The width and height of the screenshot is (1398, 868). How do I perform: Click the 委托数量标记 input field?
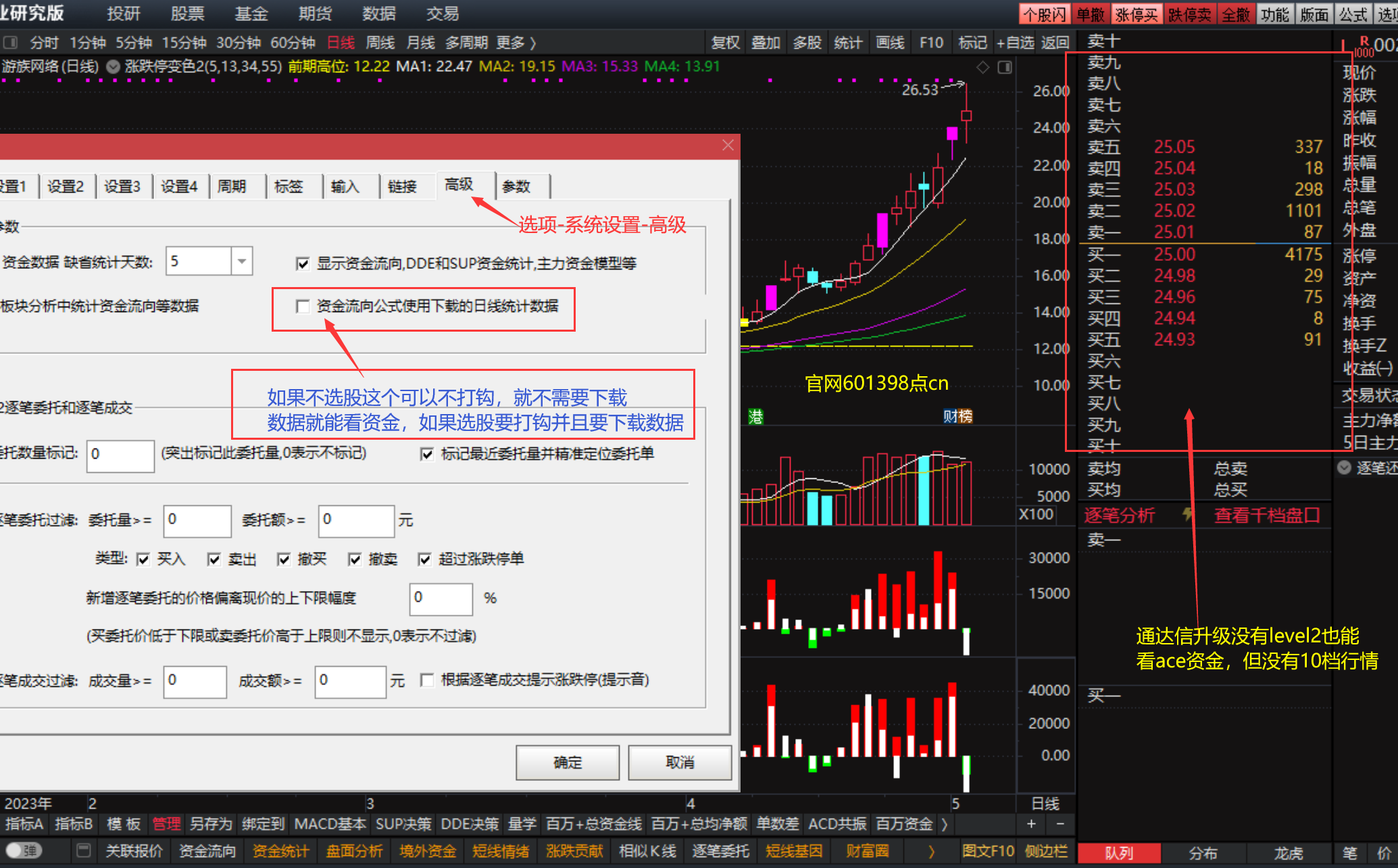click(x=120, y=455)
